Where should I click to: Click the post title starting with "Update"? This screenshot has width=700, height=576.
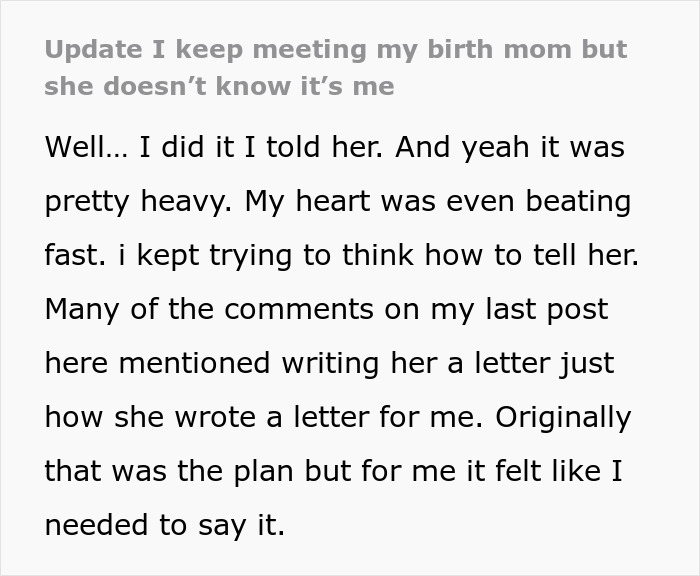[335, 50]
